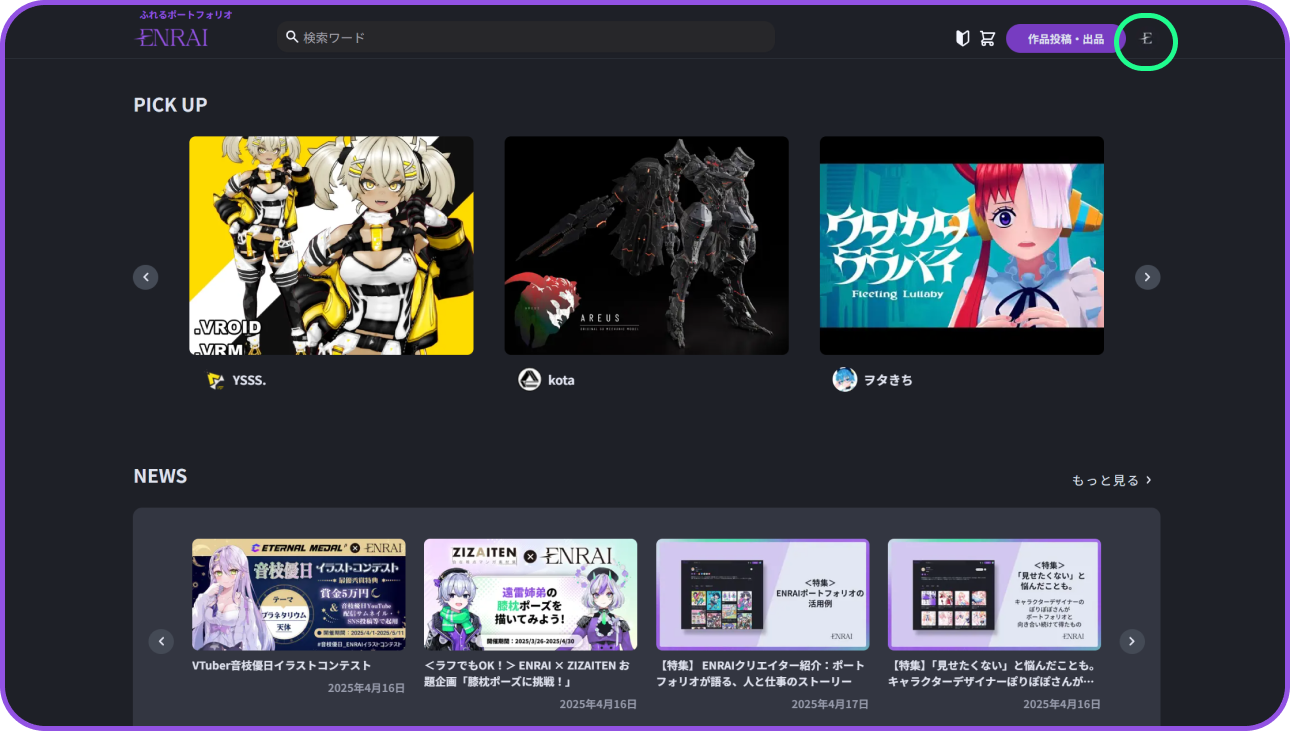Read the キャラクターデザイナーぽりぽぽさん headline
This screenshot has height=731, width=1290.
992,674
